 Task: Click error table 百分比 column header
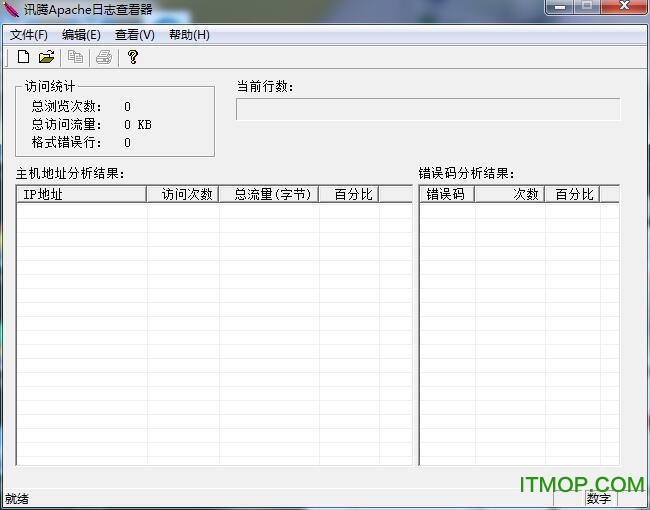point(572,194)
